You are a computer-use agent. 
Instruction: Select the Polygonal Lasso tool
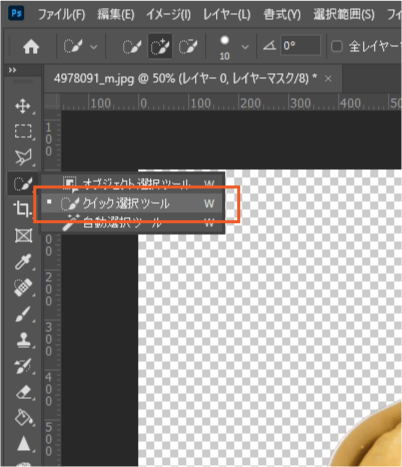[x=23, y=157]
